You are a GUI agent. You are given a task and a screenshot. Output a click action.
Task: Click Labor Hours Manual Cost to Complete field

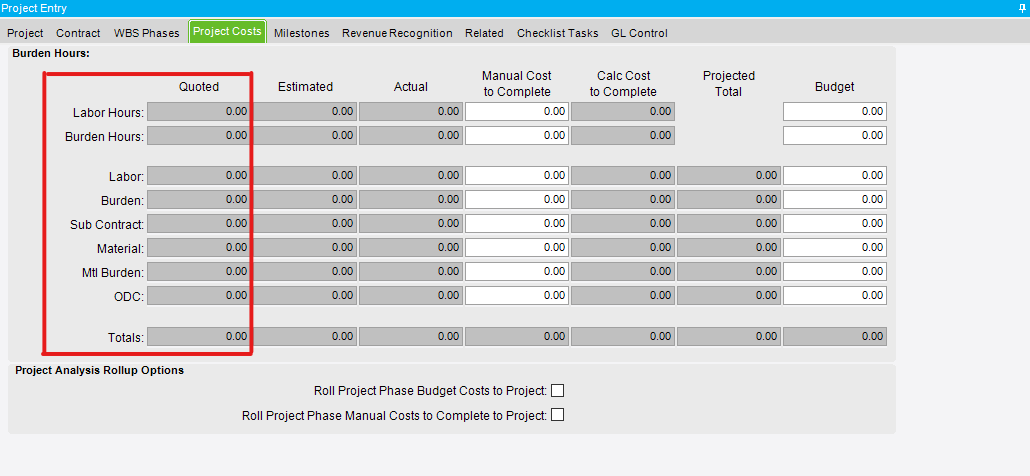point(517,112)
